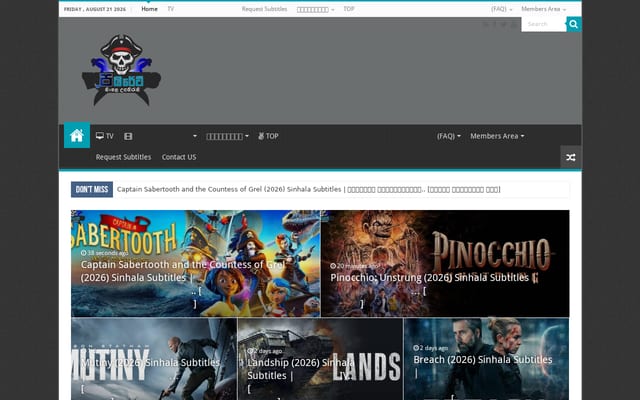Expand the dropdown beside Request Subtitles in top bar
640x400 pixels.
pyautogui.click(x=316, y=9)
